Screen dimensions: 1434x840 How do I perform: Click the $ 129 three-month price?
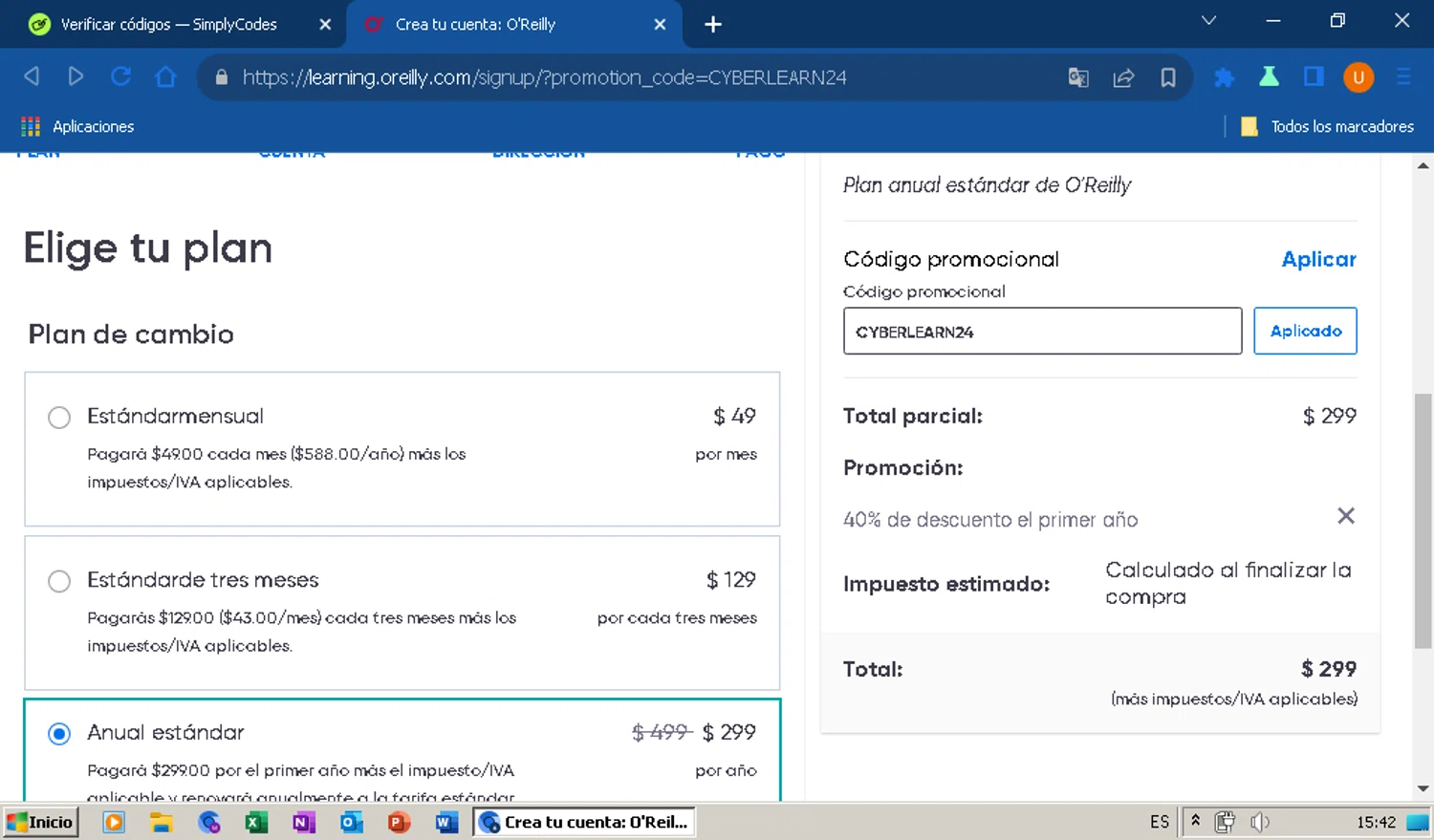tap(731, 579)
